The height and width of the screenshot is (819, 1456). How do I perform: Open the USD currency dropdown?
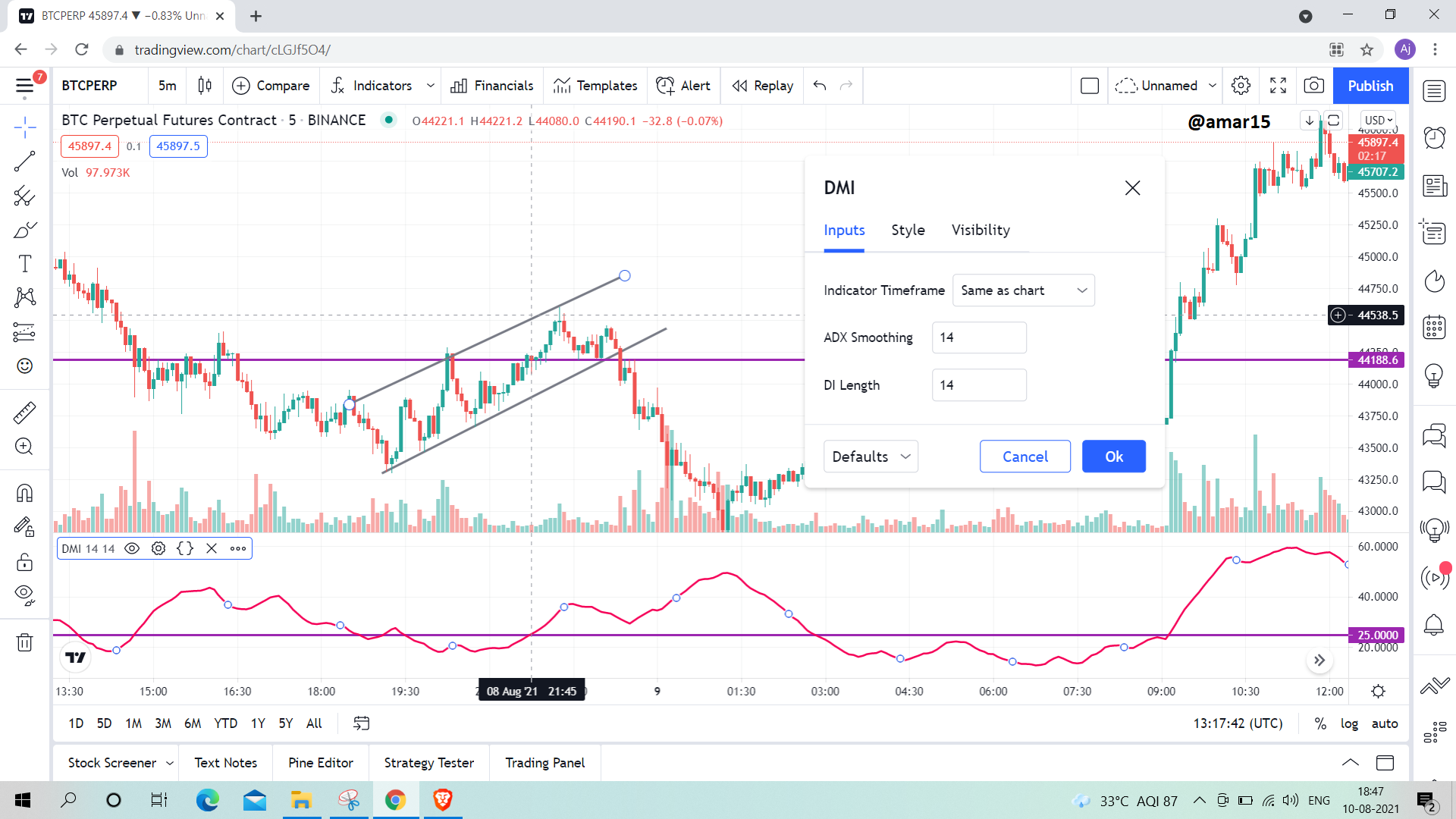pos(1379,120)
